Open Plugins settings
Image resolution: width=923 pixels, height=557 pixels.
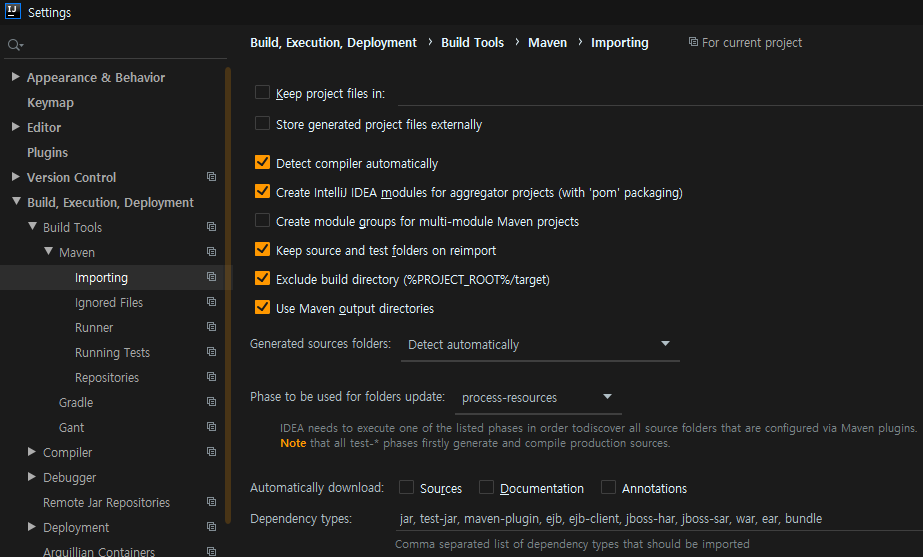47,152
